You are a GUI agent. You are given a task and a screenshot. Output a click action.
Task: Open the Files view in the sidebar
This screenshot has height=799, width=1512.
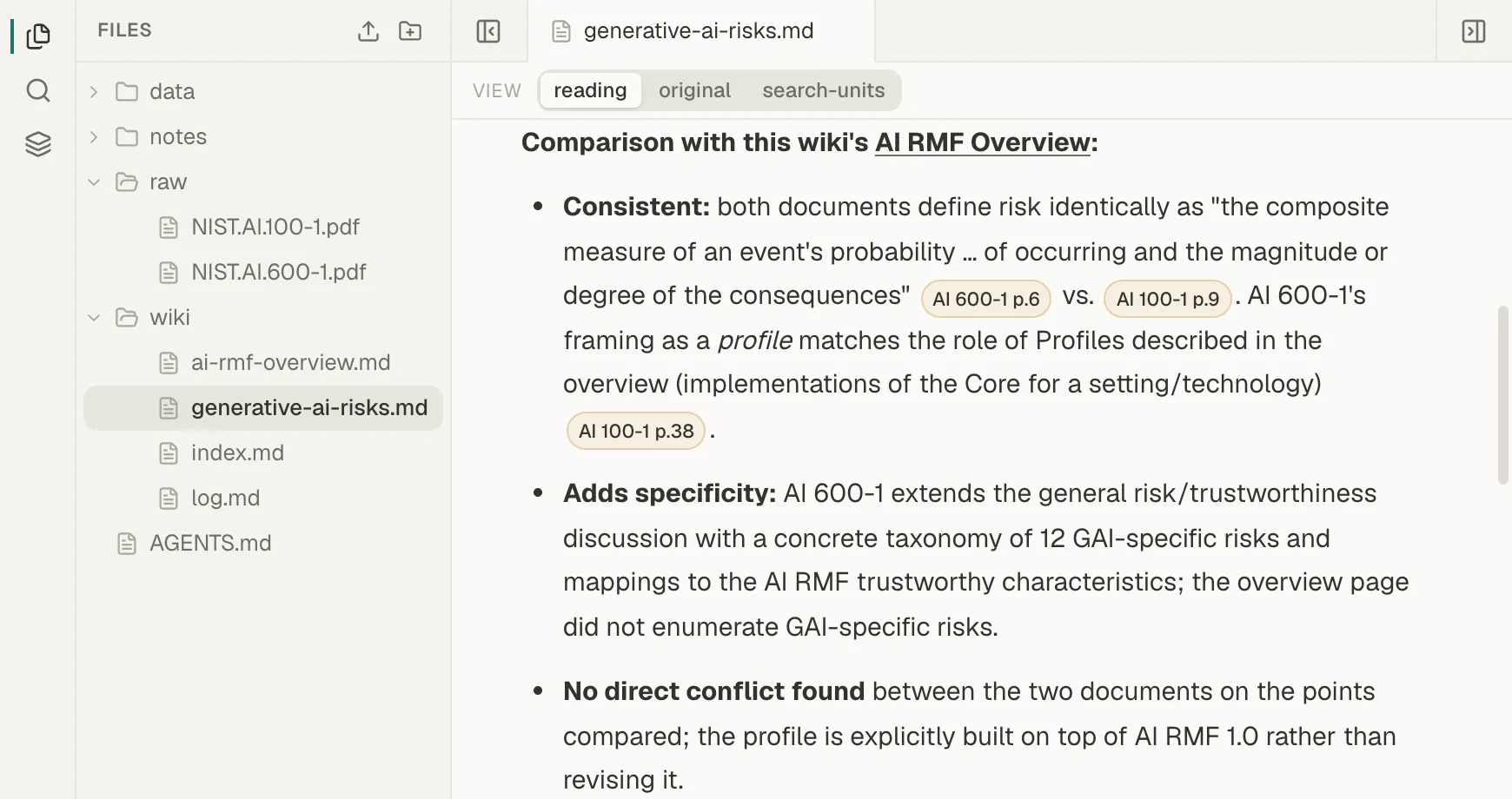[x=38, y=36]
